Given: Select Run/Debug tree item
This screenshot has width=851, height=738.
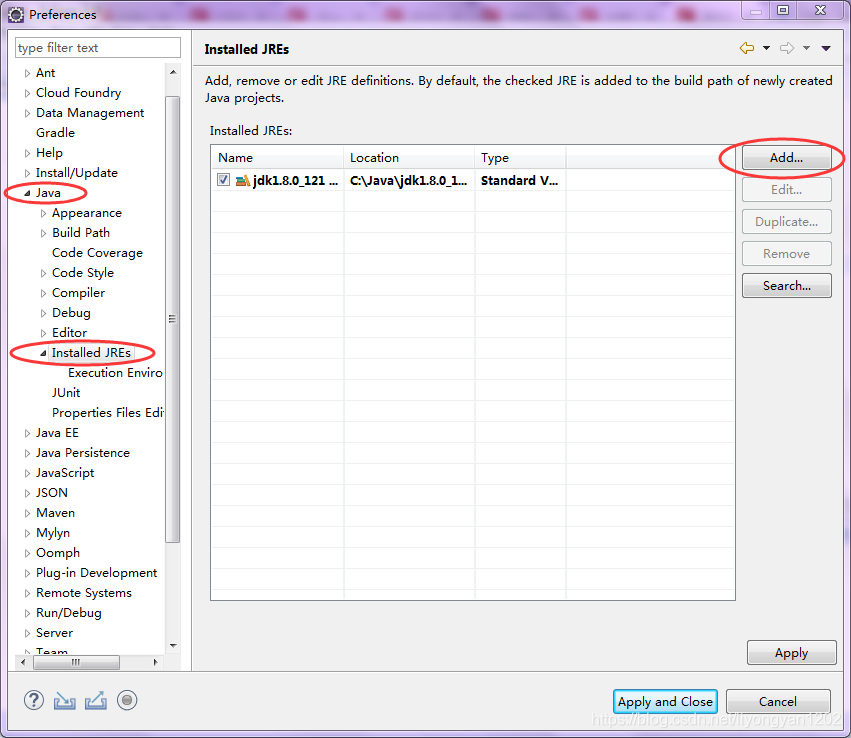Looking at the screenshot, I should pyautogui.click(x=68, y=613).
